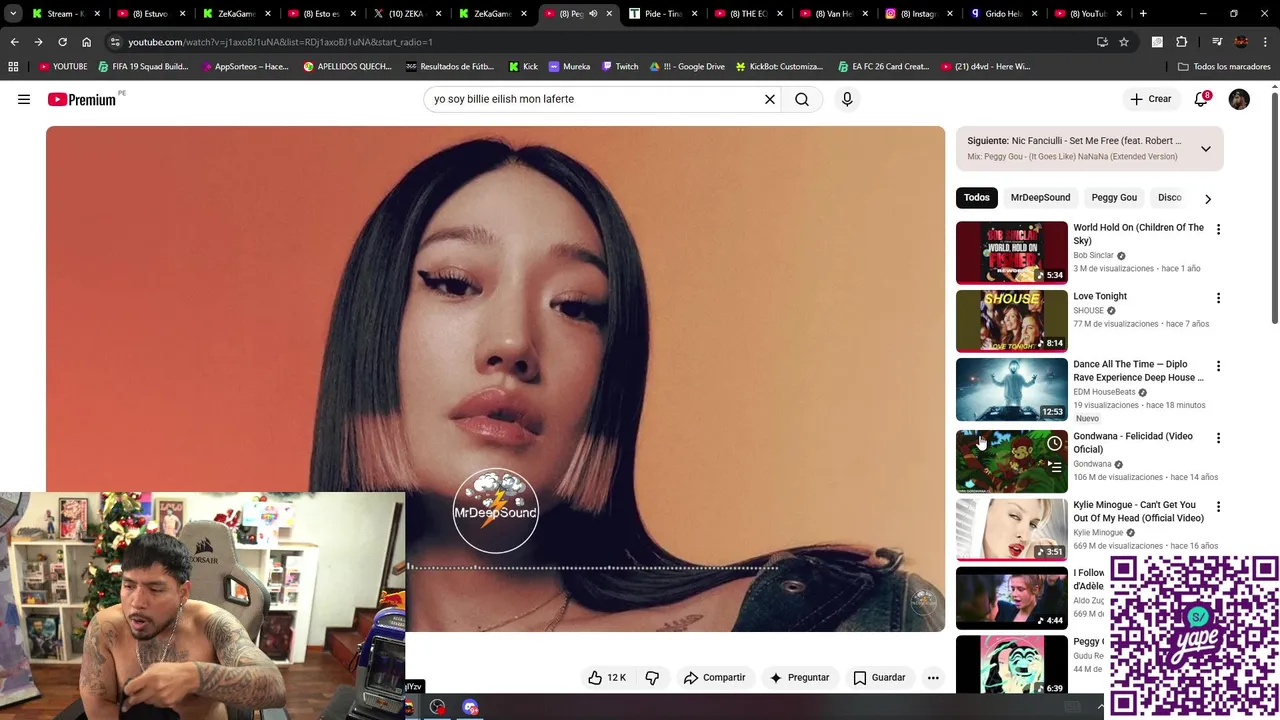Play the I Follow video thumbnail

tap(1012, 598)
